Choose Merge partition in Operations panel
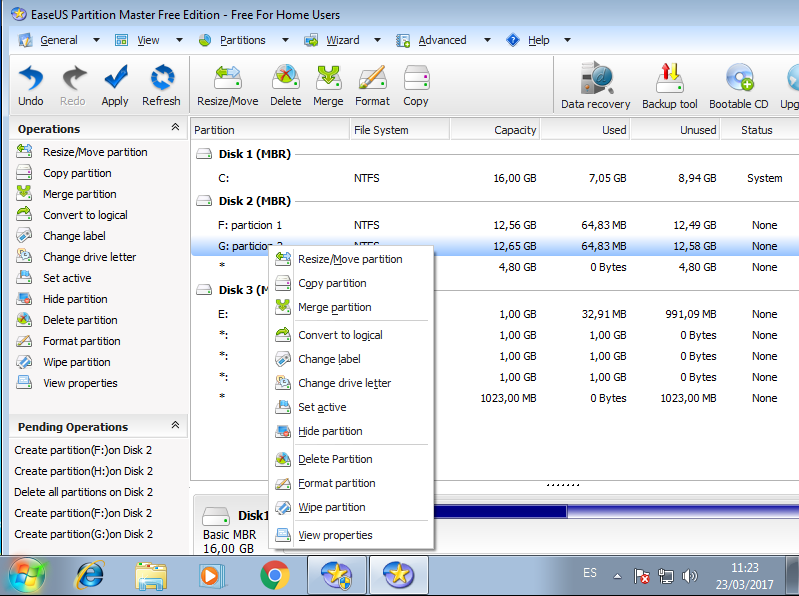Image resolution: width=799 pixels, height=596 pixels. click(x=66, y=194)
